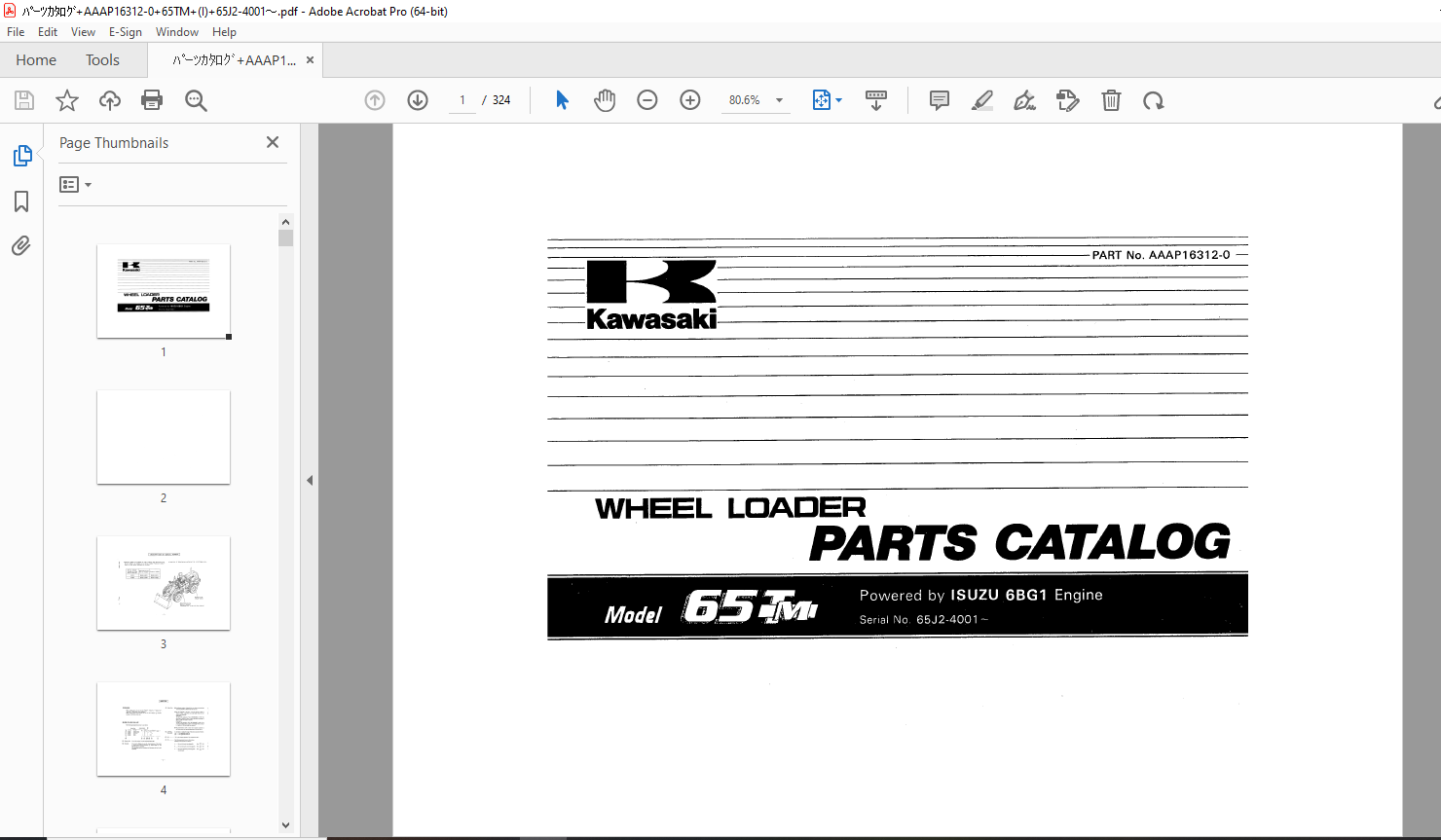Click the thumbnail panel scrollbar thumb
The width and height of the screenshot is (1441, 840).
(285, 238)
